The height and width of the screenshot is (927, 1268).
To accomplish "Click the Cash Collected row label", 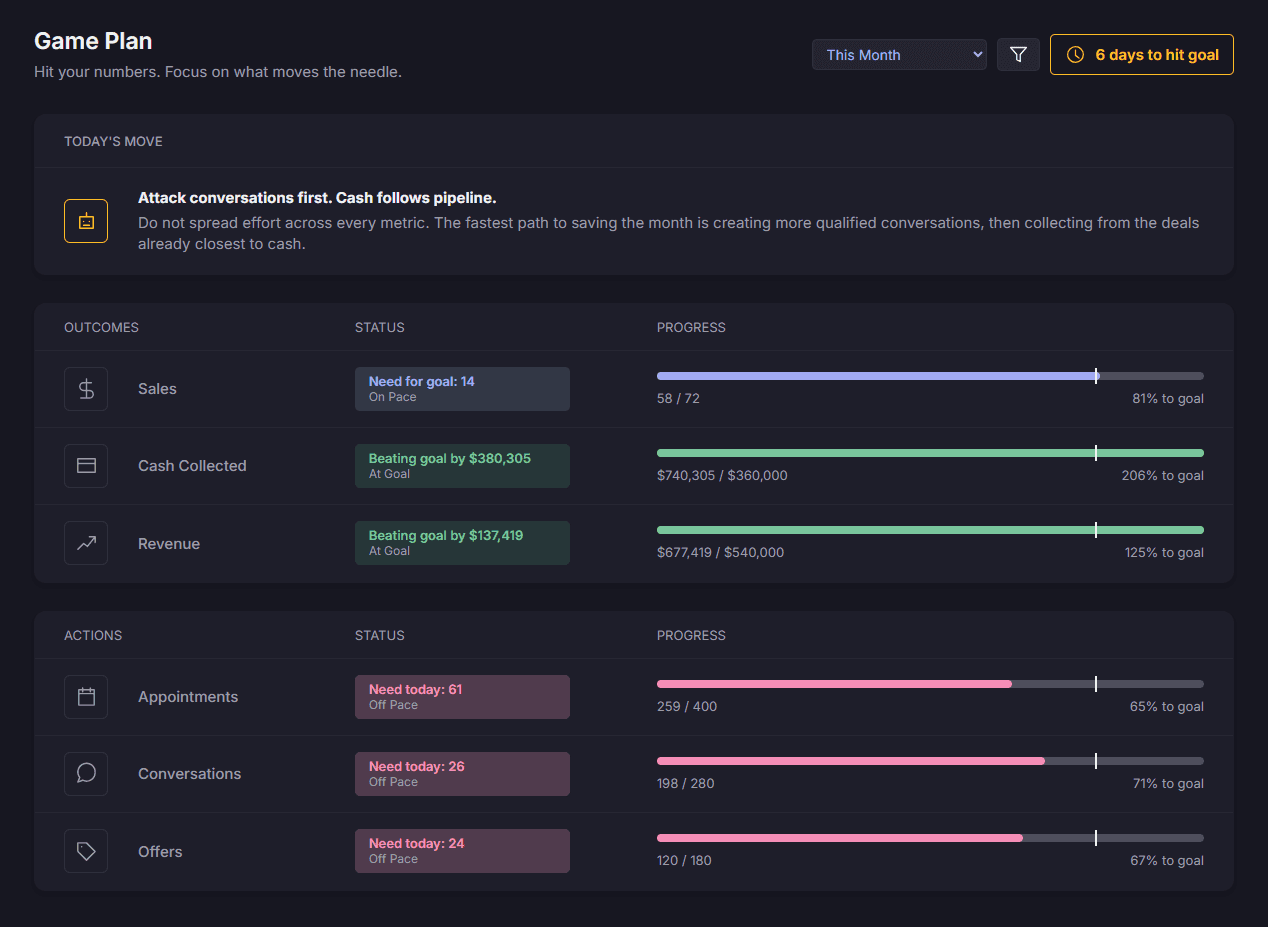I will click(192, 466).
